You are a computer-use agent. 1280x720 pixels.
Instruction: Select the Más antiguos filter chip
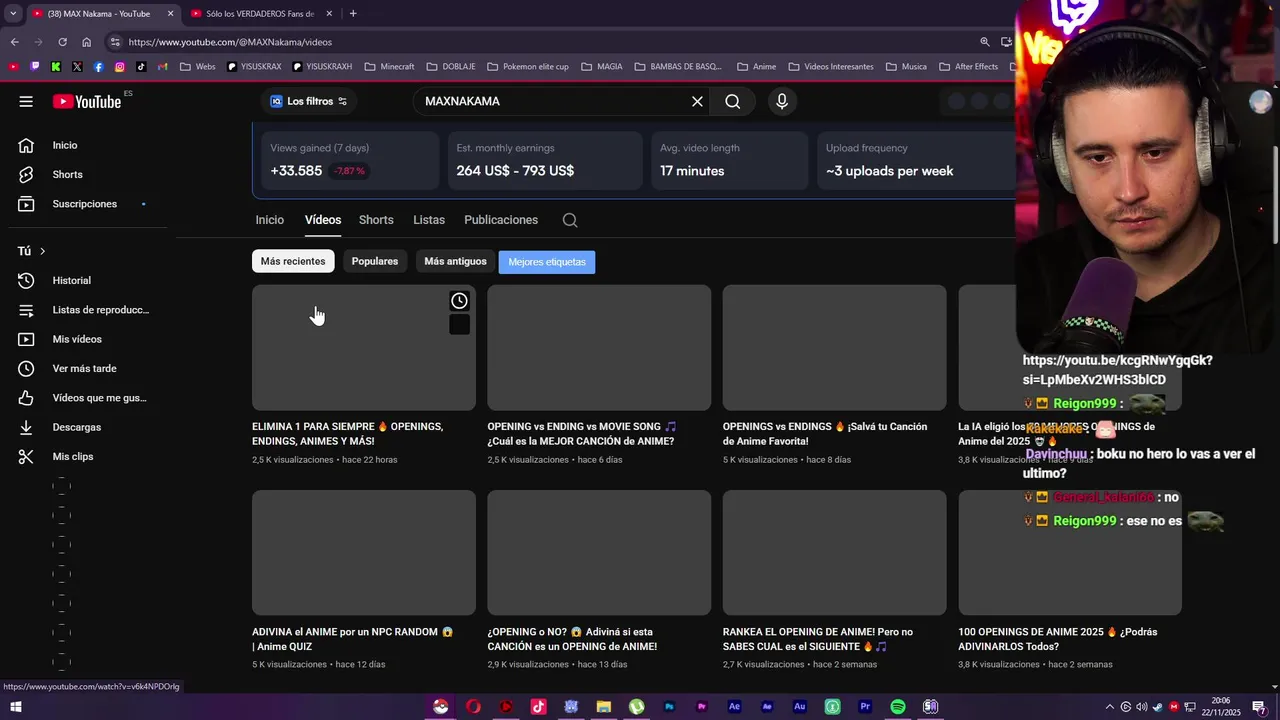click(455, 262)
